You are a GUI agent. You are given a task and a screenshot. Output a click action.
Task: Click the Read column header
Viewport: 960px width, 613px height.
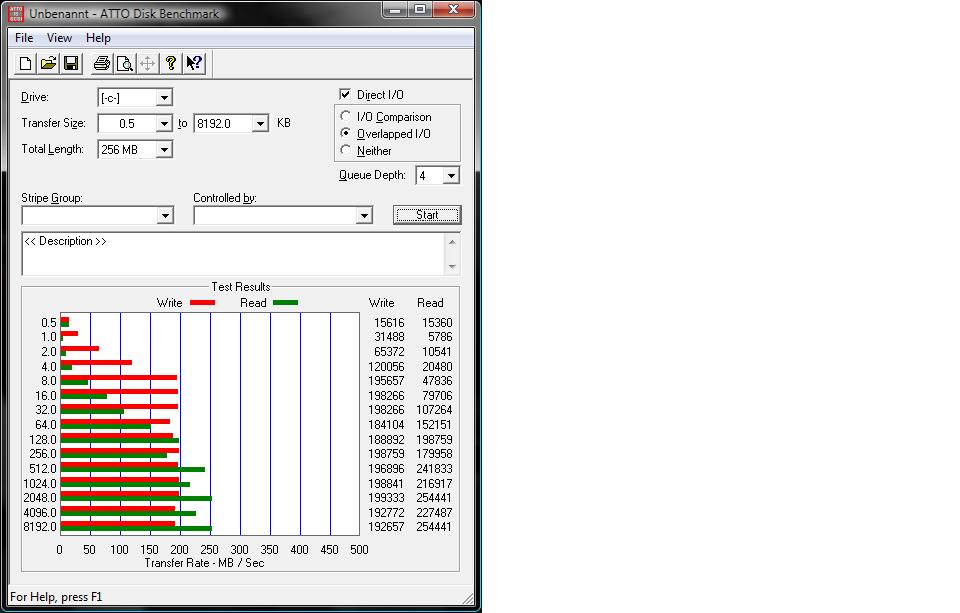pyautogui.click(x=430, y=303)
